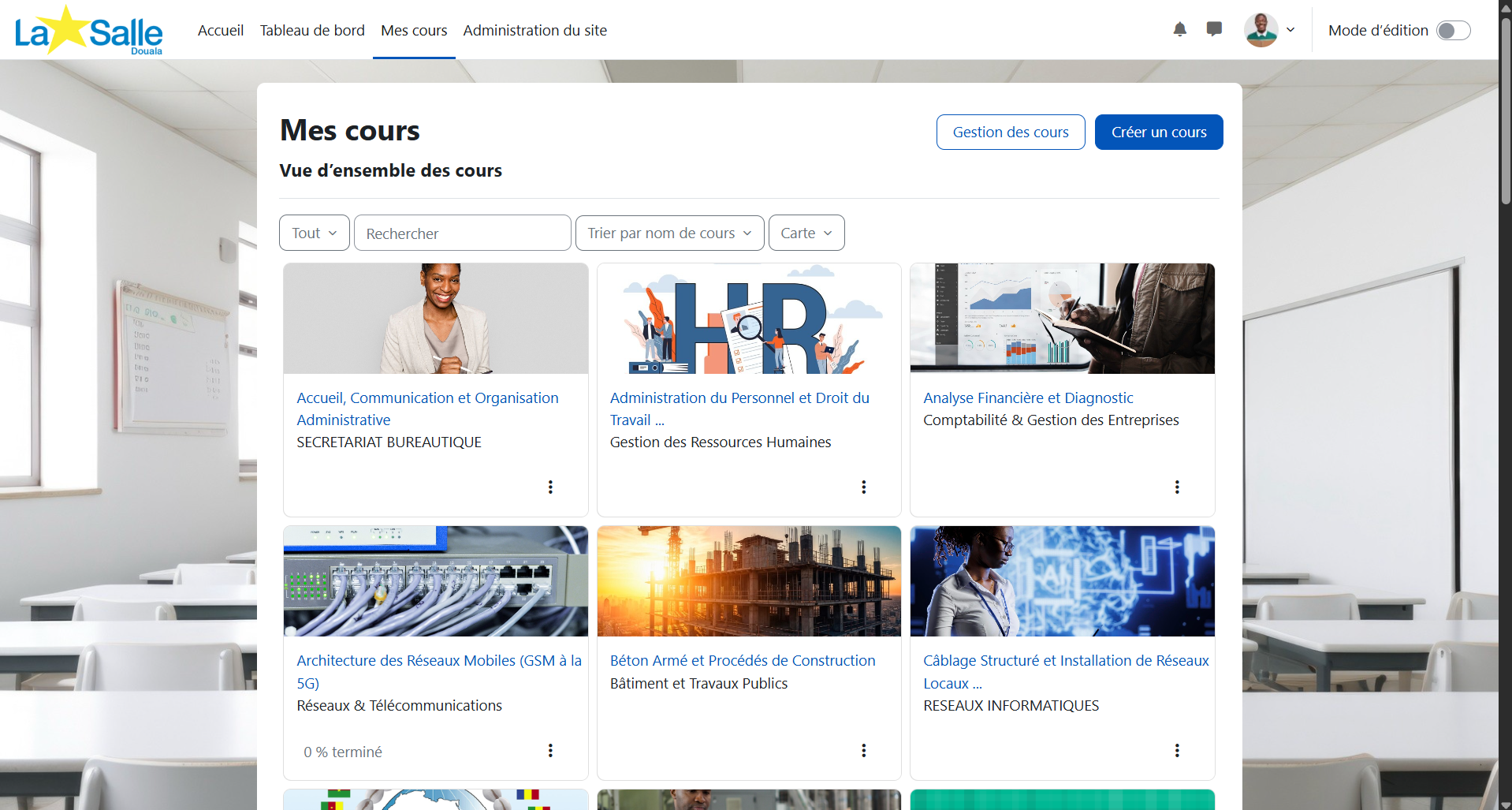Open the Carte display dropdown
Image resolution: width=1512 pixels, height=810 pixels.
click(x=806, y=233)
